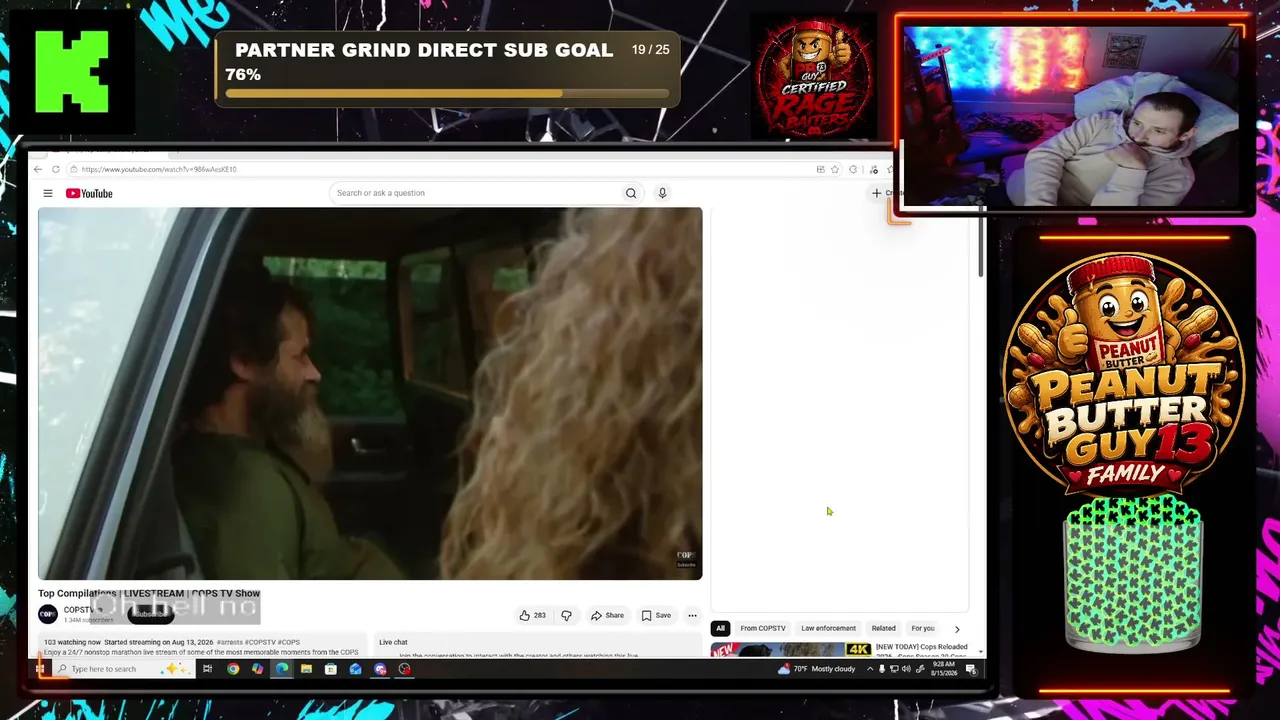The image size is (1280, 720).
Task: Go back with the browser back arrow
Action: 38,169
